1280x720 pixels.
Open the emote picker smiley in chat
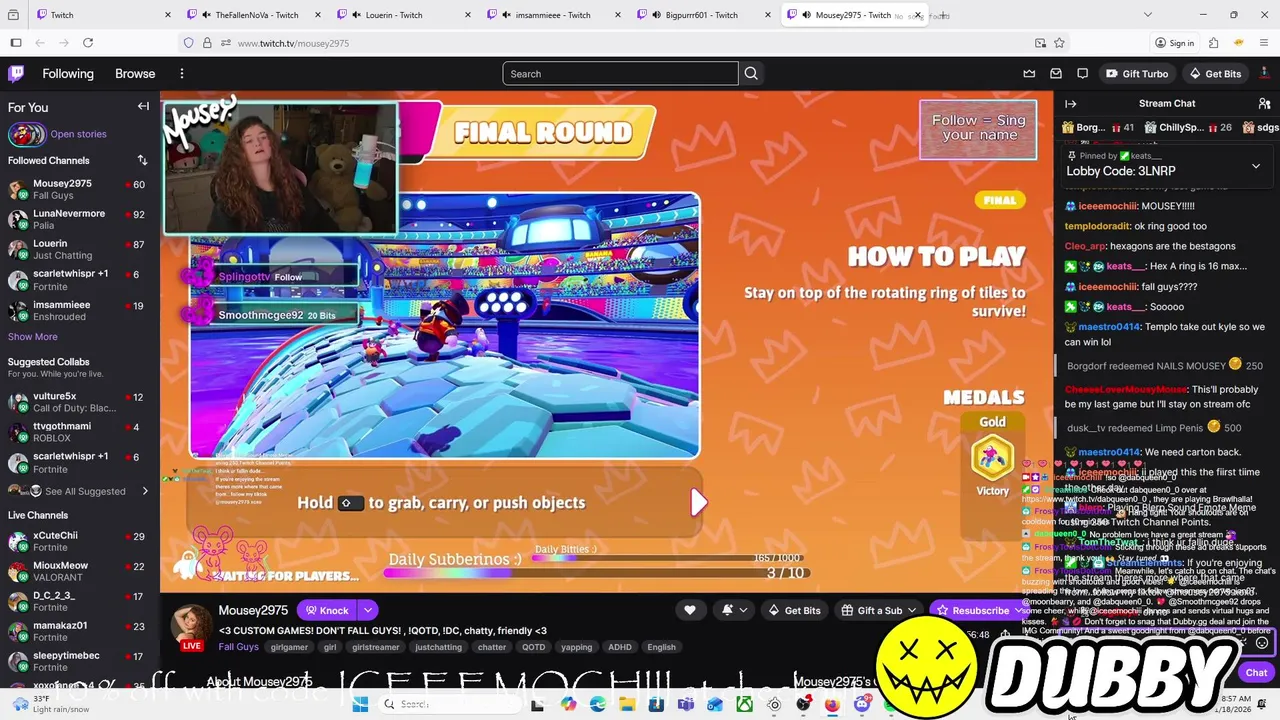1262,643
